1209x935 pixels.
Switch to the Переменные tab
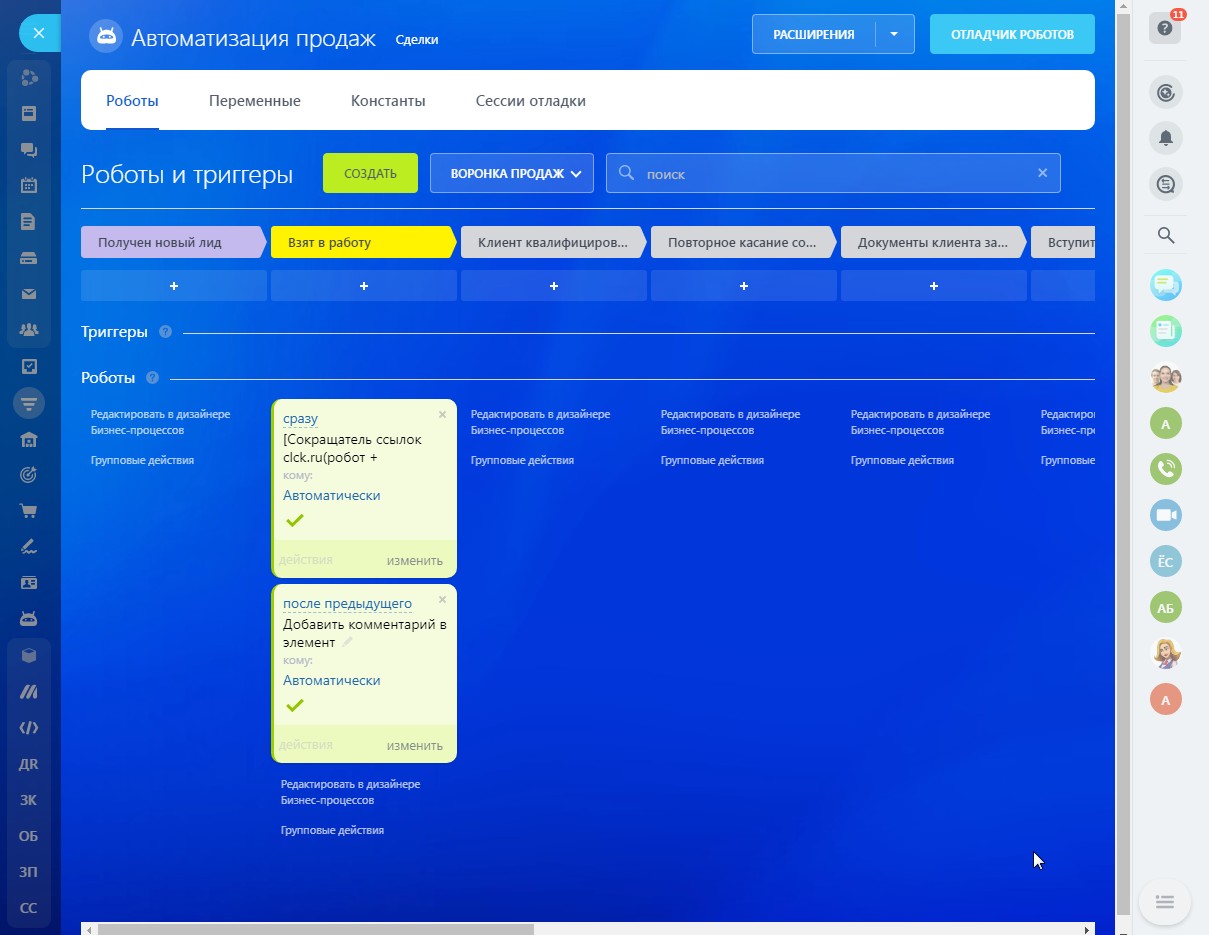[255, 101]
